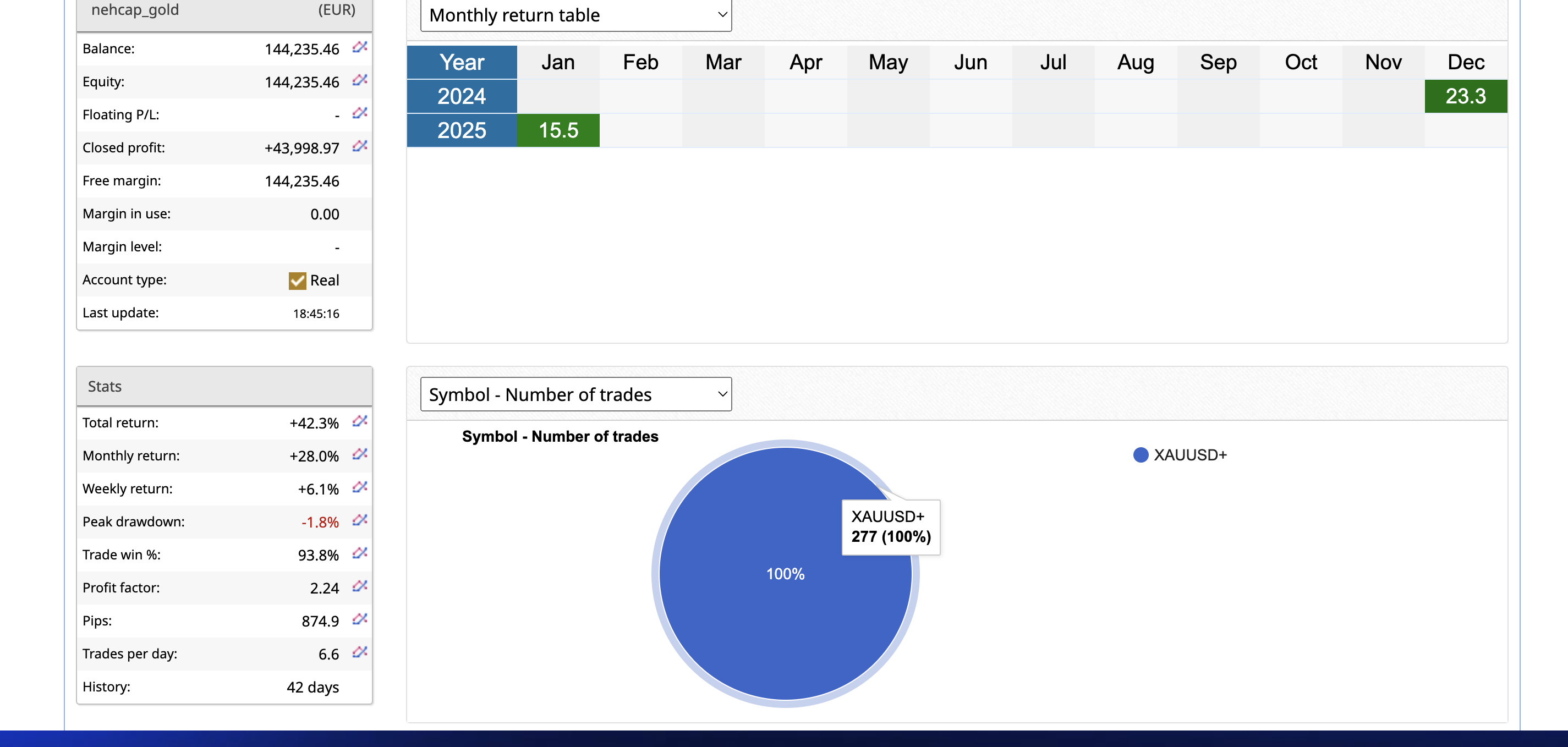Click chart icon next to Closed profit
The width and height of the screenshot is (1568, 747).
pyautogui.click(x=360, y=146)
